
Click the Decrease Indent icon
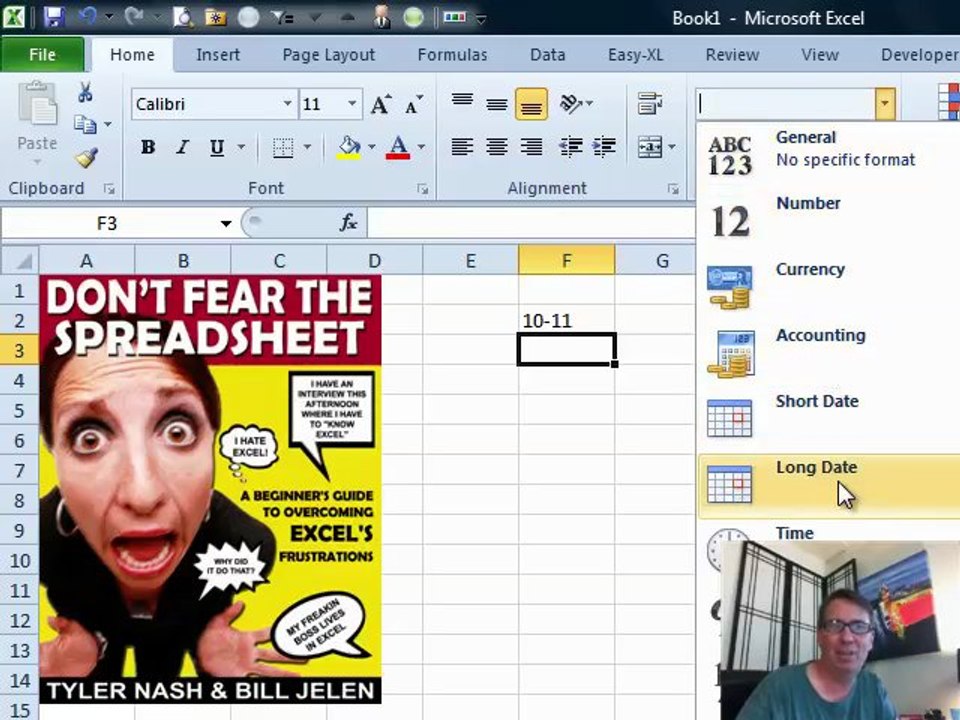[570, 146]
